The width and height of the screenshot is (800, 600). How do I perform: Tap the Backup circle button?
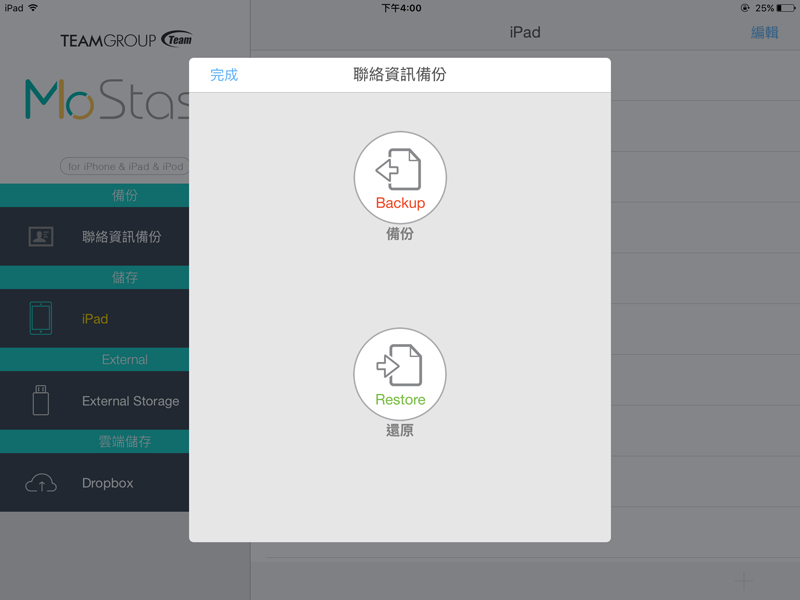click(400, 178)
